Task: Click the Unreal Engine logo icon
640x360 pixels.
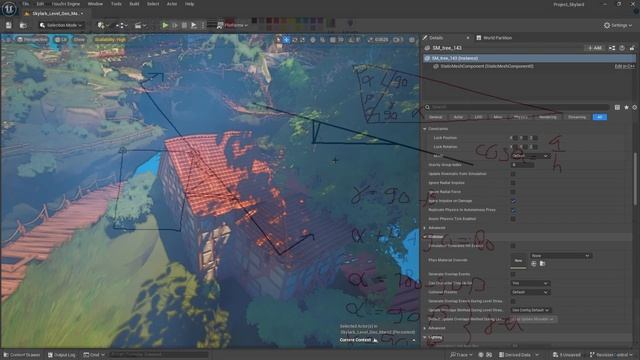Action: pos(9,8)
